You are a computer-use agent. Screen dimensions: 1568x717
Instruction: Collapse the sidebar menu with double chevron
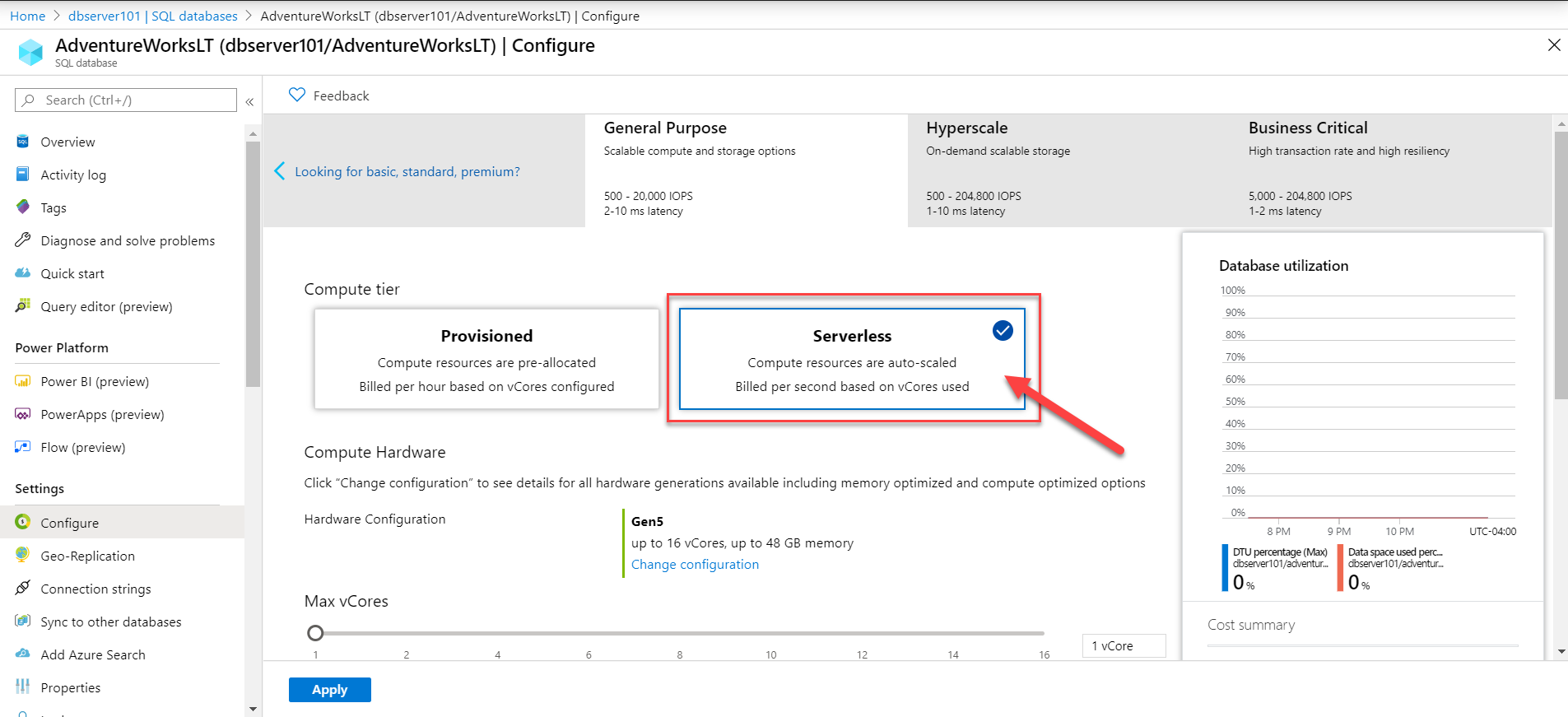click(x=249, y=101)
